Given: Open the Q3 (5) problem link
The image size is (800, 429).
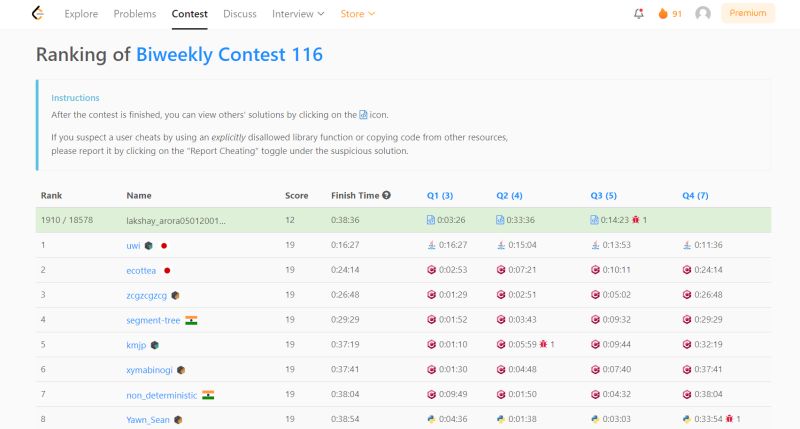Looking at the screenshot, I should pos(604,195).
